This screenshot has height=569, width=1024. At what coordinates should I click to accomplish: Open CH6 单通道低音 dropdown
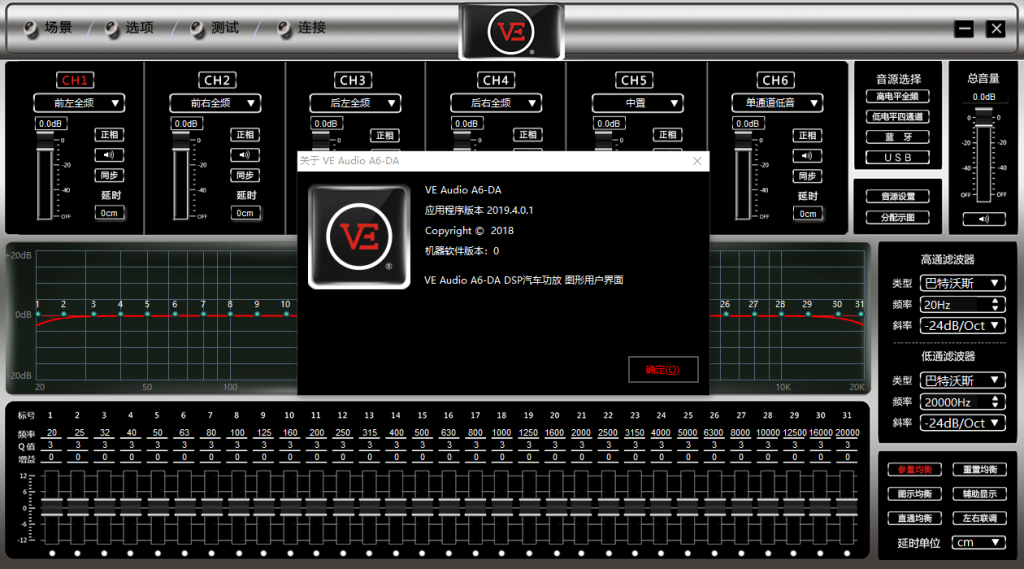777,103
